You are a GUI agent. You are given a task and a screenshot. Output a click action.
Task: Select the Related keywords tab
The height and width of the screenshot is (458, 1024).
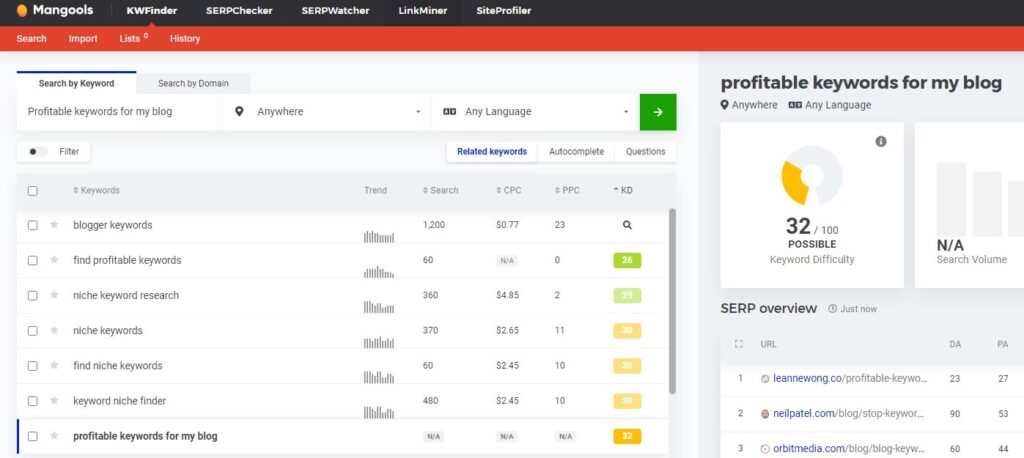pos(492,152)
